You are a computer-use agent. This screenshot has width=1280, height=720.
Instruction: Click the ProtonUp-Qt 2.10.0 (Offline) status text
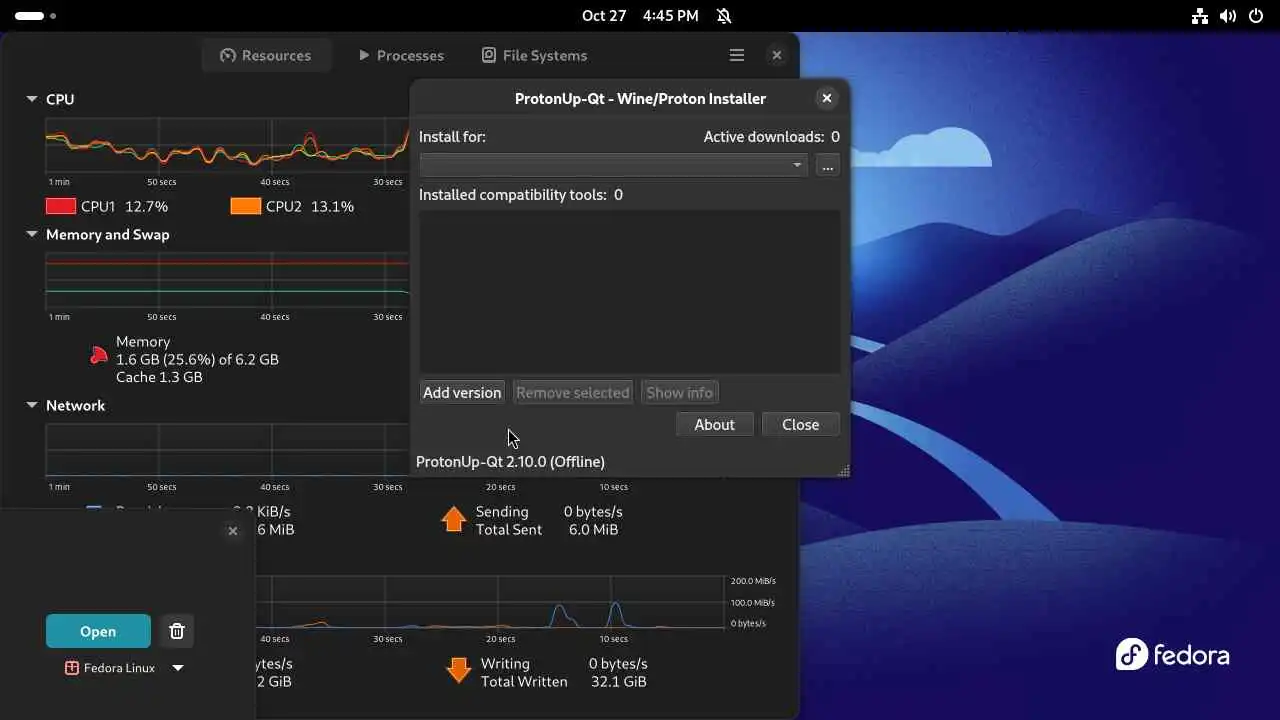point(510,462)
